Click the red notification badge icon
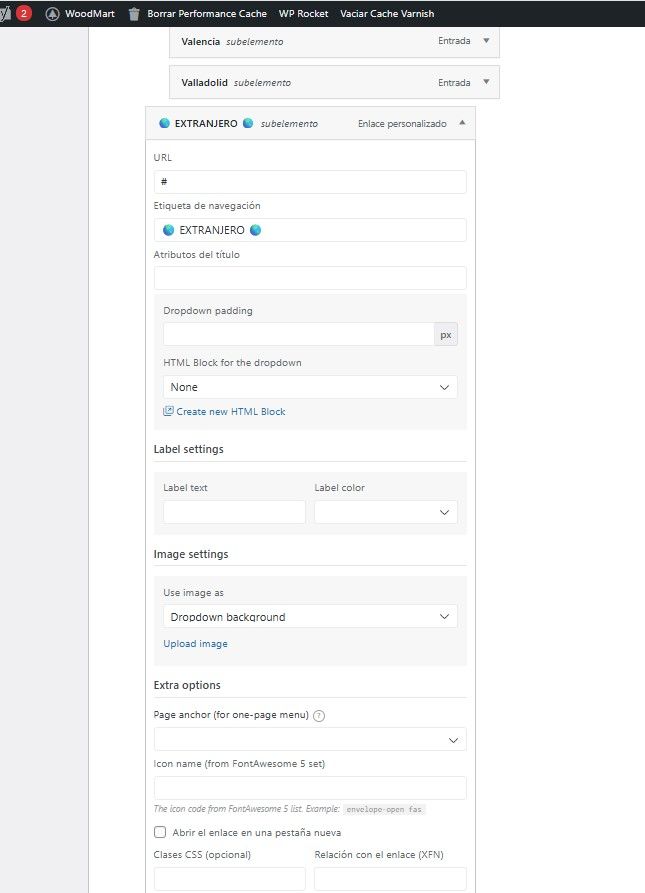The width and height of the screenshot is (645, 893). [24, 14]
